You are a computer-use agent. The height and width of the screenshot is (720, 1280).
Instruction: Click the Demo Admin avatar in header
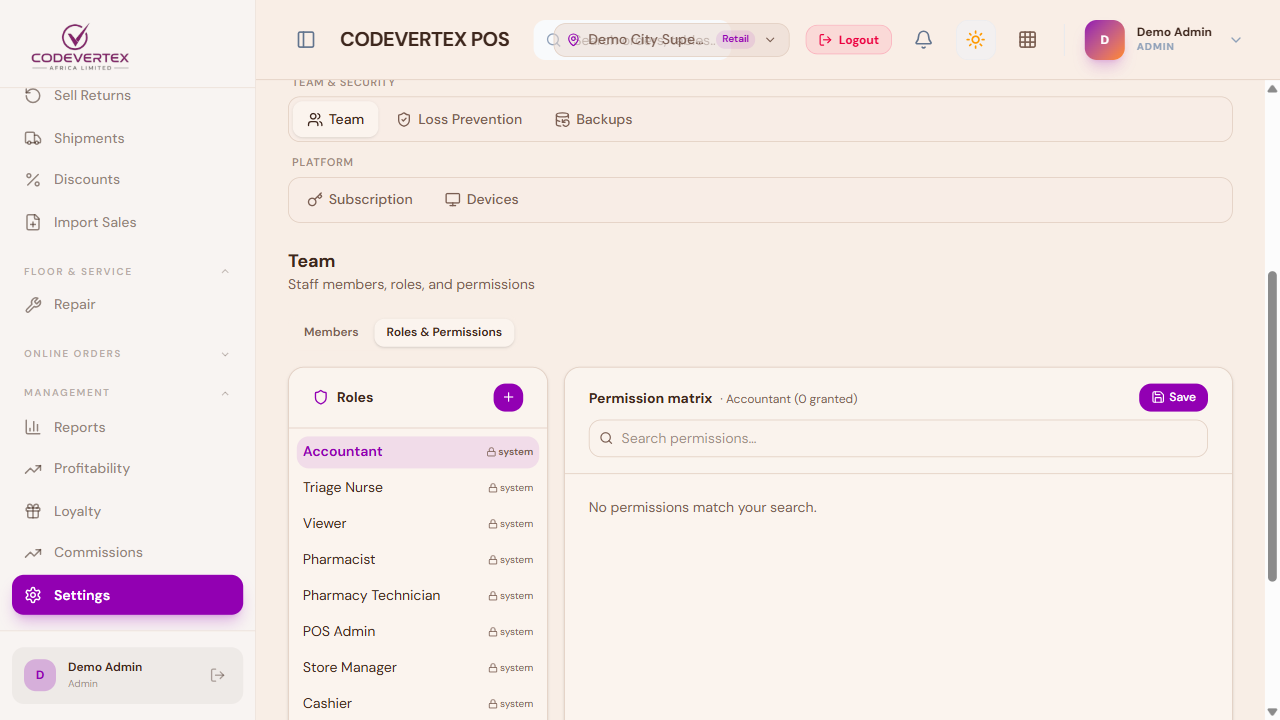click(1105, 40)
